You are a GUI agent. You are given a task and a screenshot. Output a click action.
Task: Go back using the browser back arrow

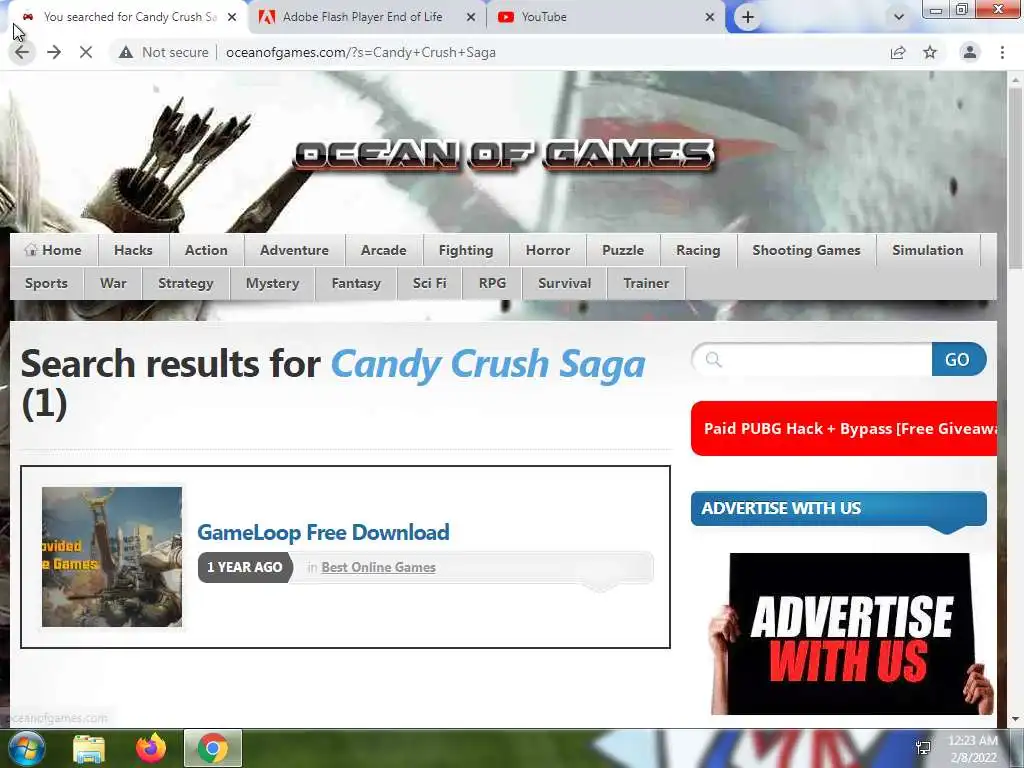click(22, 52)
